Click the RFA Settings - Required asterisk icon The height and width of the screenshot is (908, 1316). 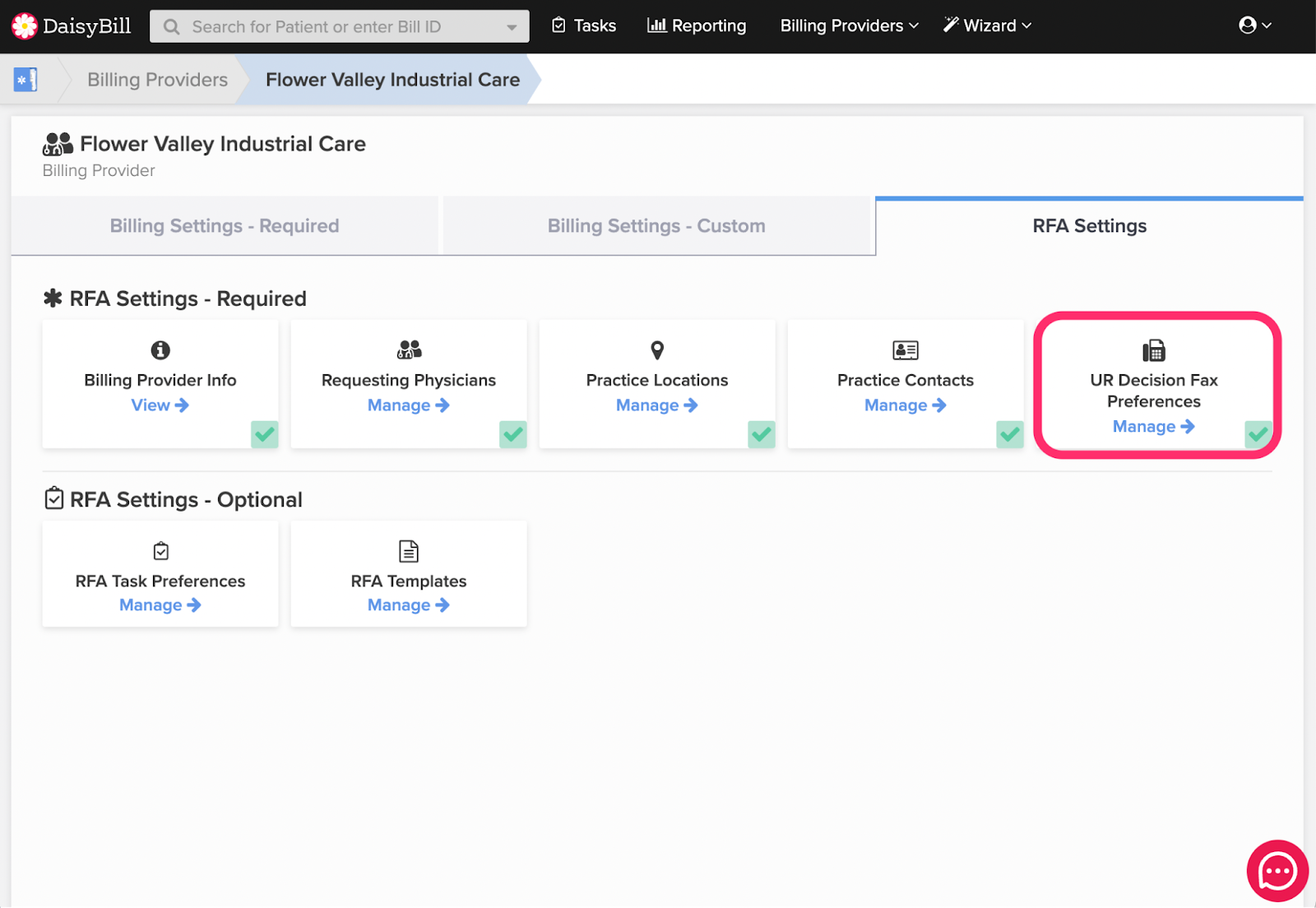coord(53,298)
